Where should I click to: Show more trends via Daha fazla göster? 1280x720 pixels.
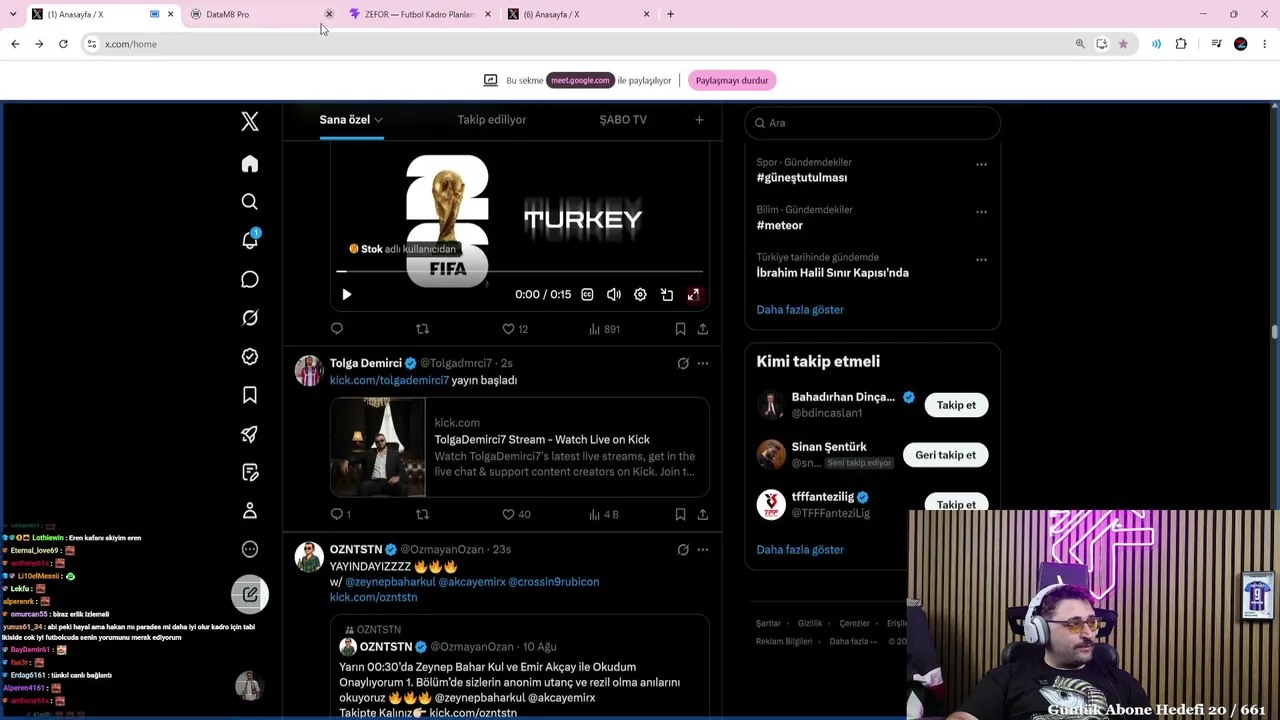coord(800,310)
